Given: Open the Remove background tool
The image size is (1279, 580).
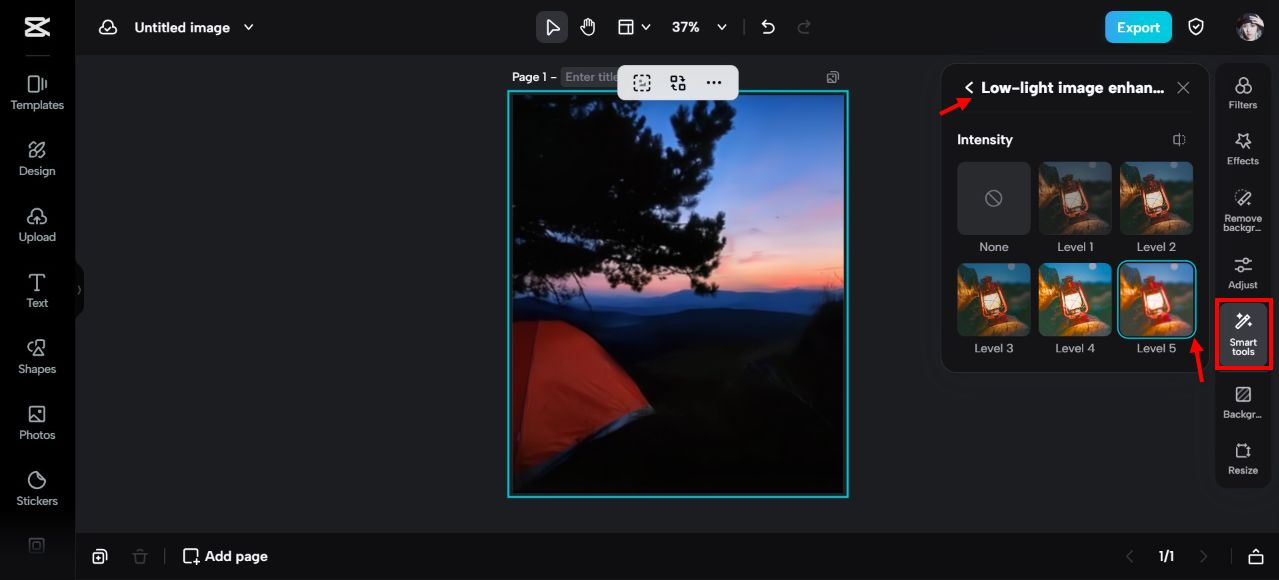Looking at the screenshot, I should pyautogui.click(x=1243, y=210).
